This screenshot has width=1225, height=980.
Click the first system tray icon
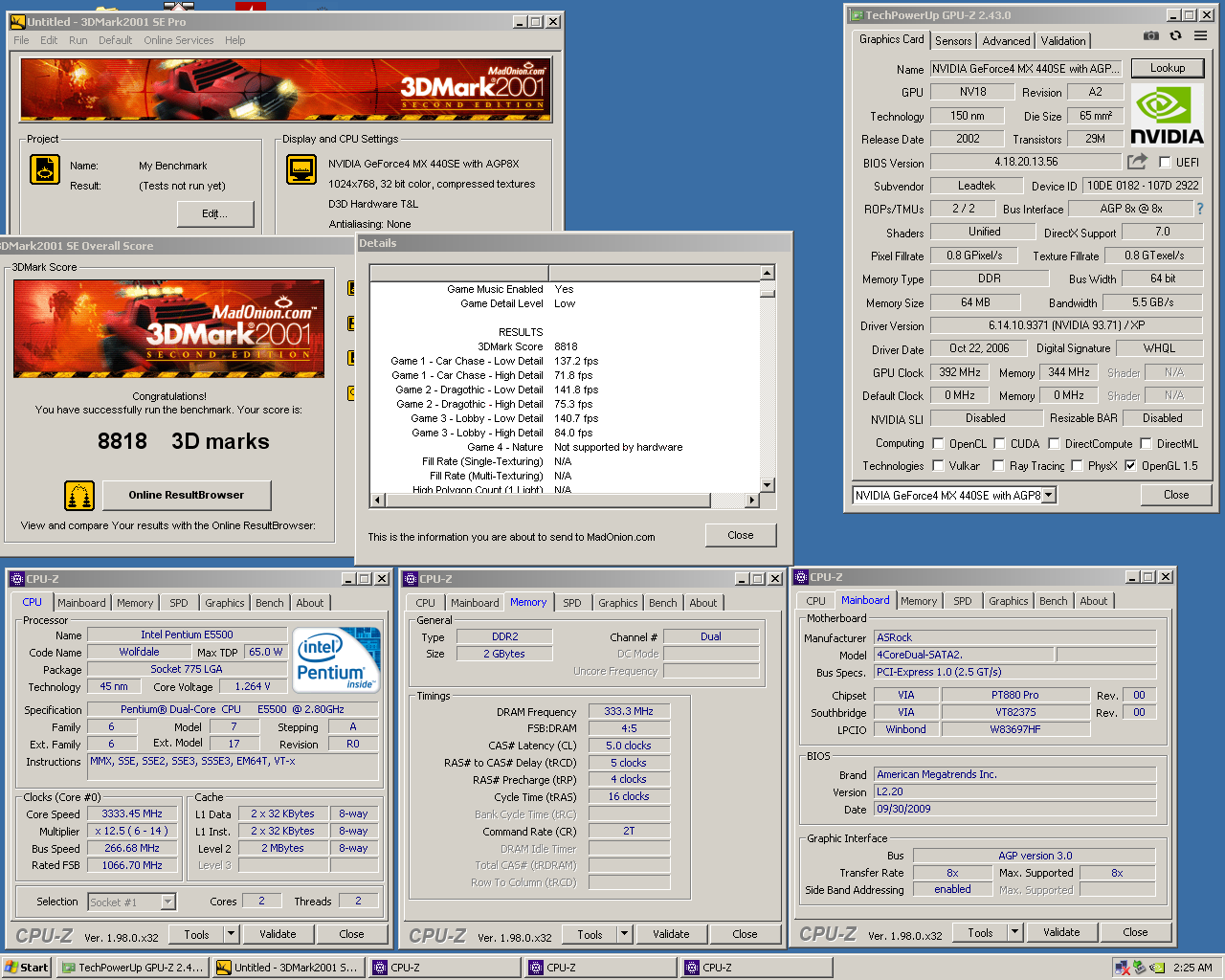coord(1122,968)
